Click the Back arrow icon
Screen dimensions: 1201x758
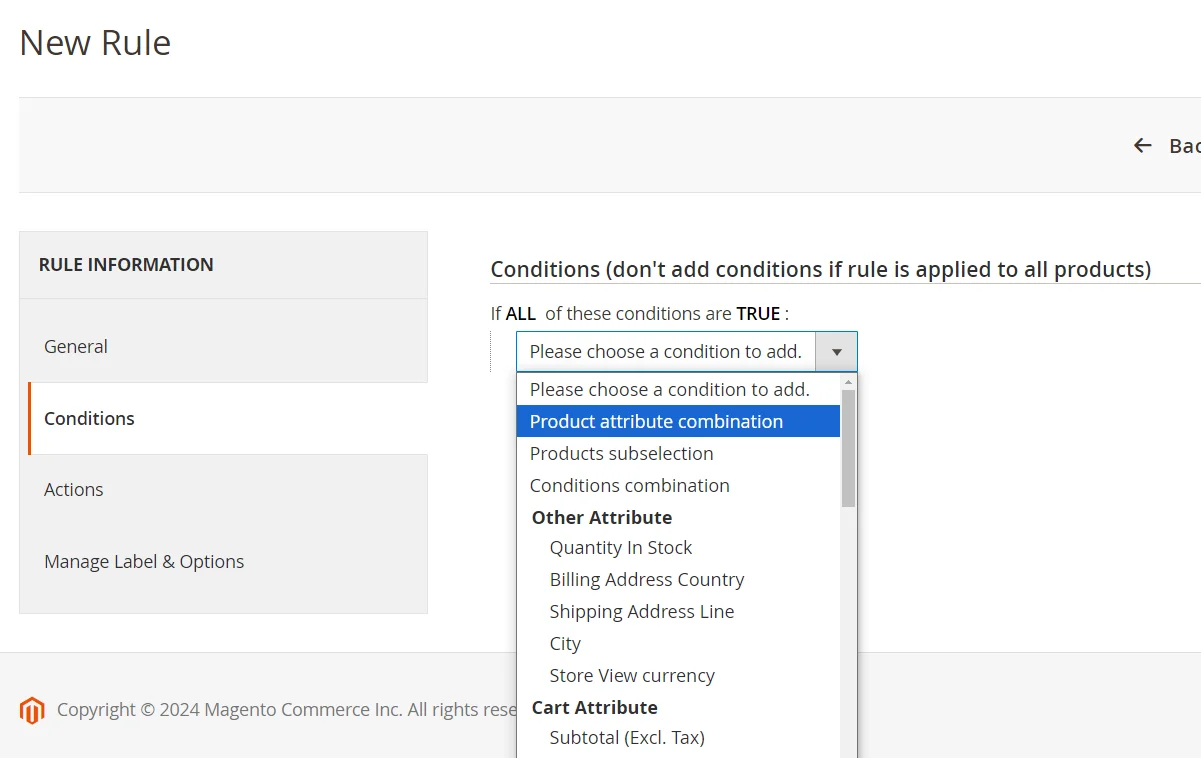1142,146
